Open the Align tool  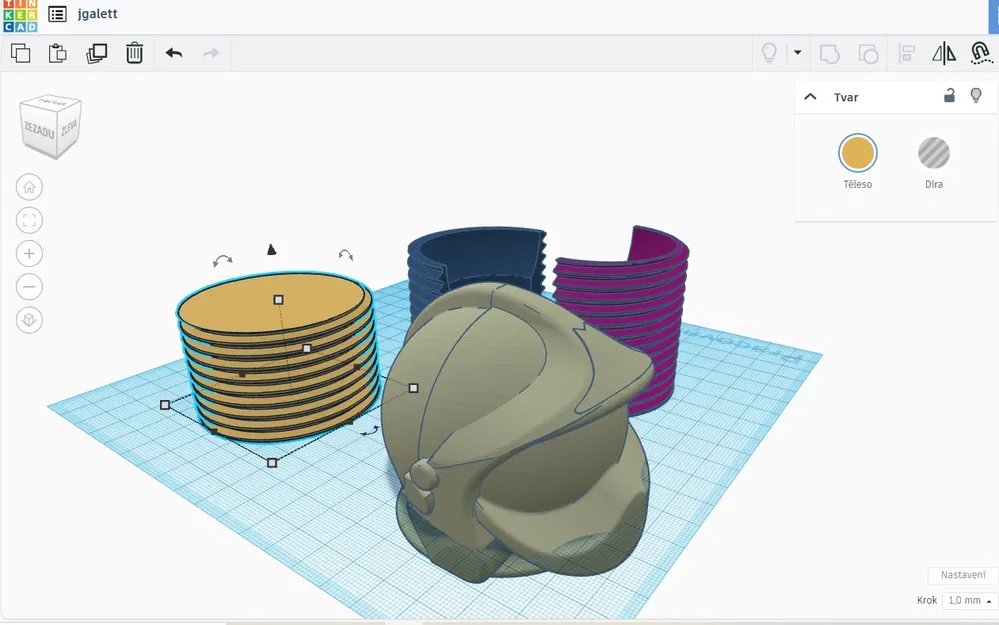click(907, 54)
